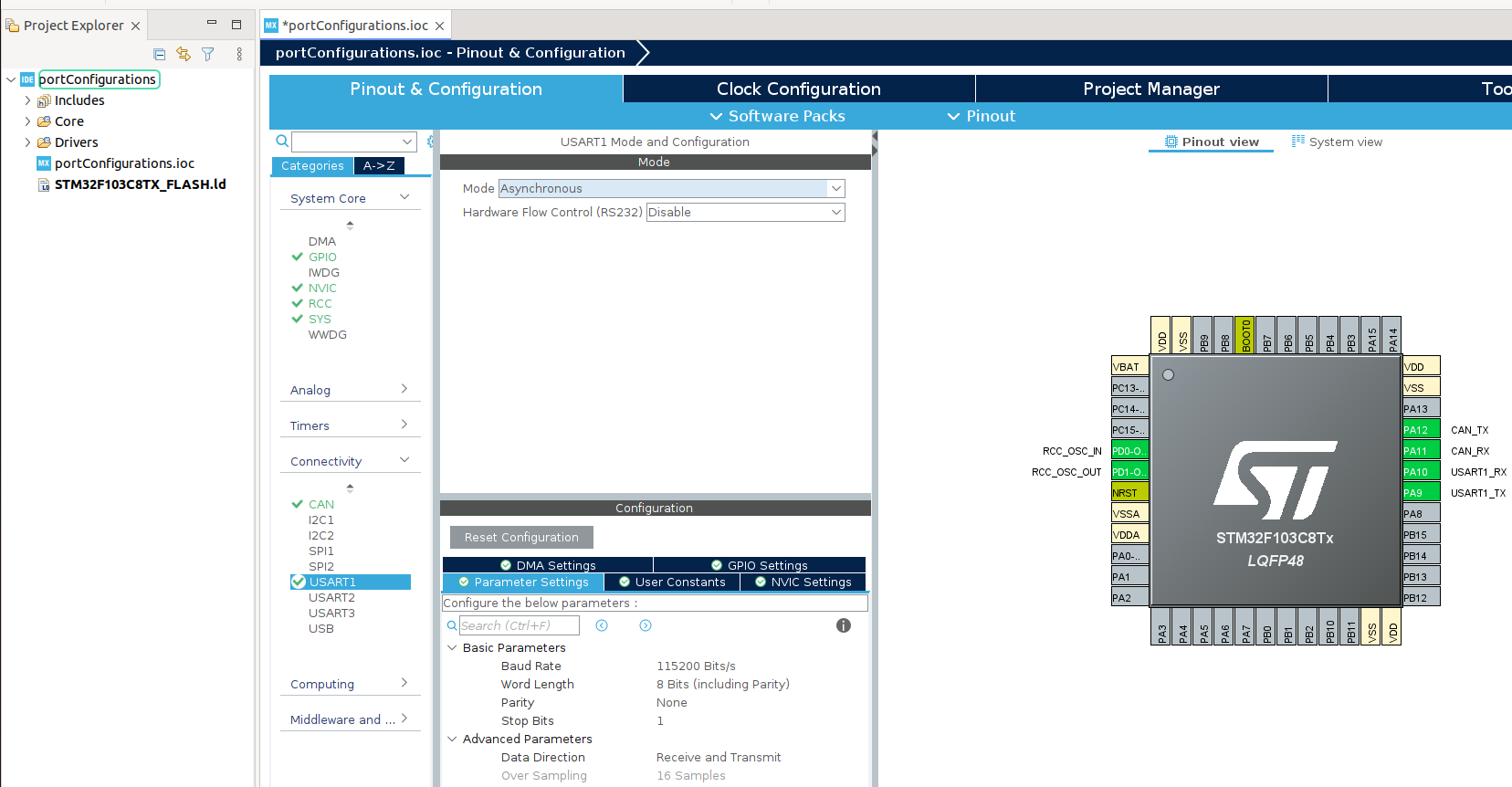Collapse Basic Parameters group

point(452,648)
